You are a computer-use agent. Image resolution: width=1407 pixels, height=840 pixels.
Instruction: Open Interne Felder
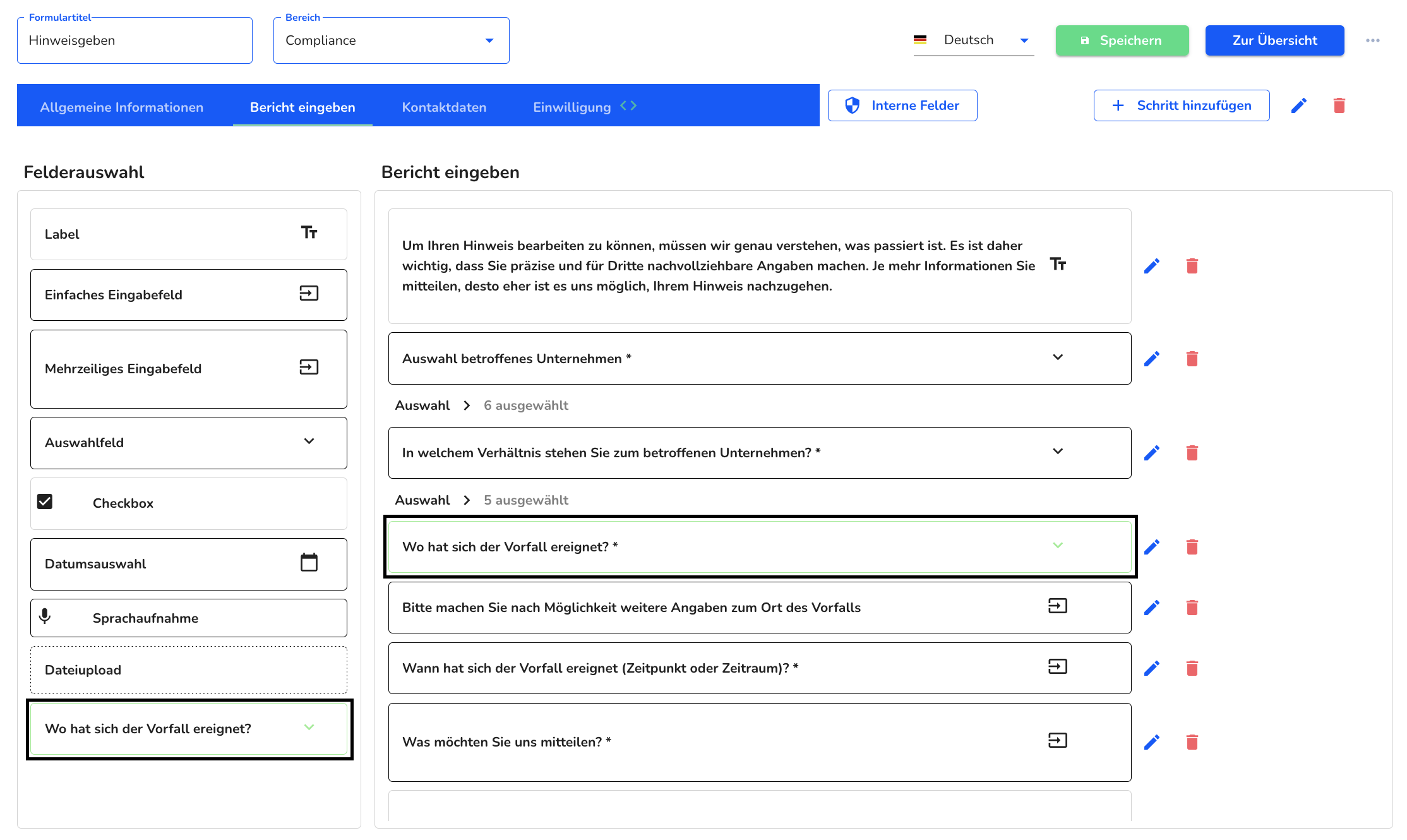[902, 105]
